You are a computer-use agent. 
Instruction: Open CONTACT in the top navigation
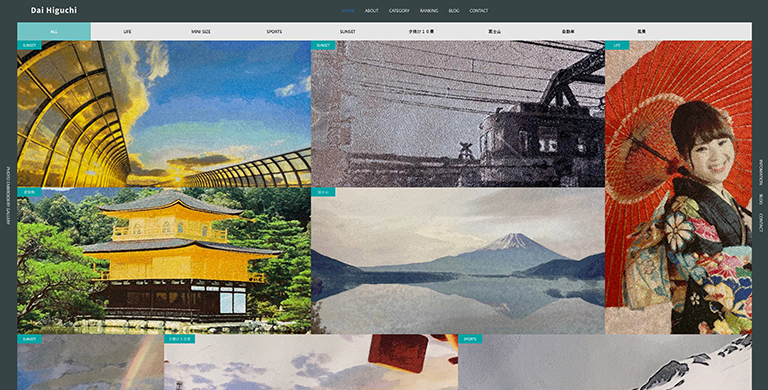pos(479,11)
